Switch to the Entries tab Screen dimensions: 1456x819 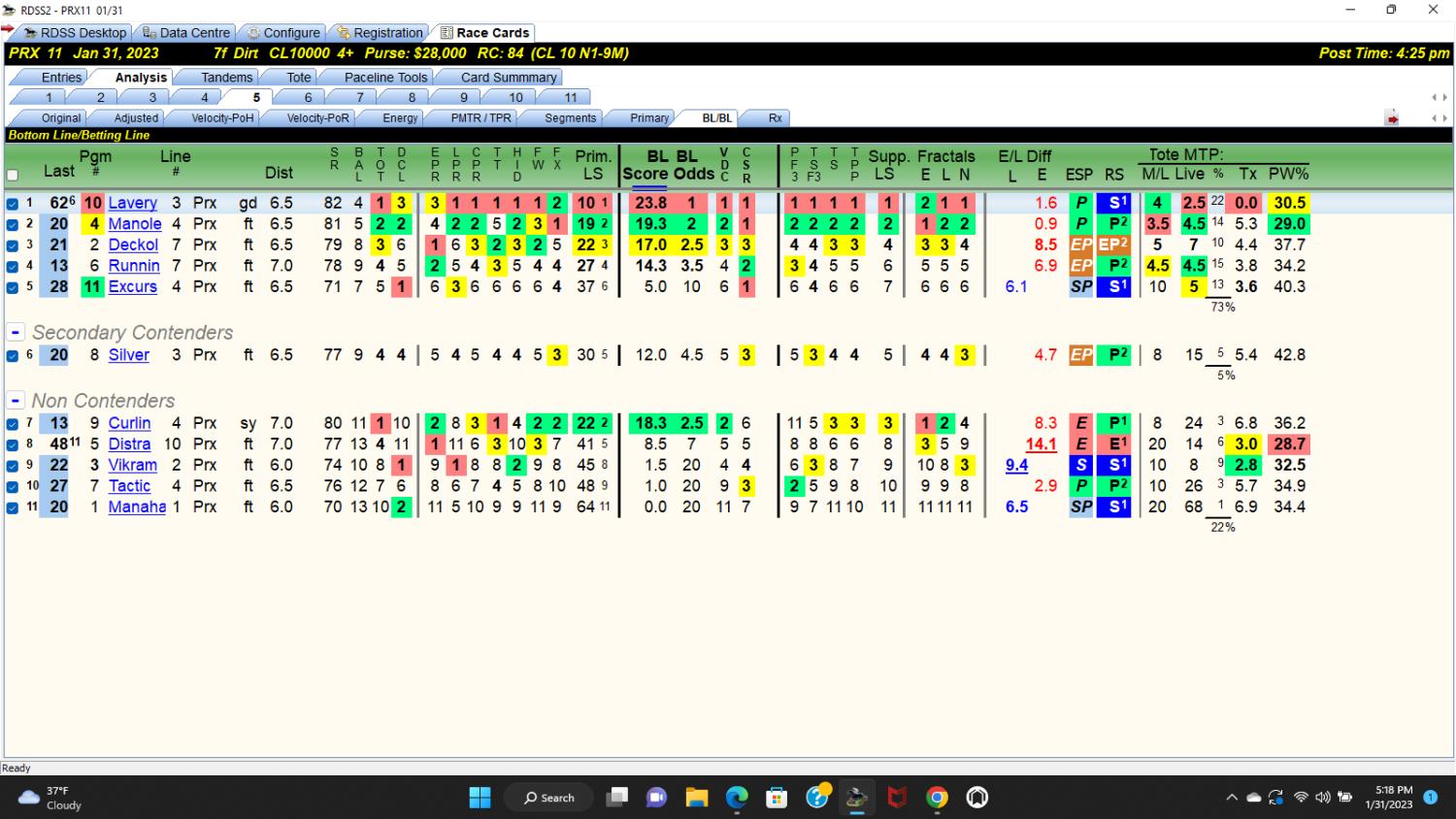[61, 77]
